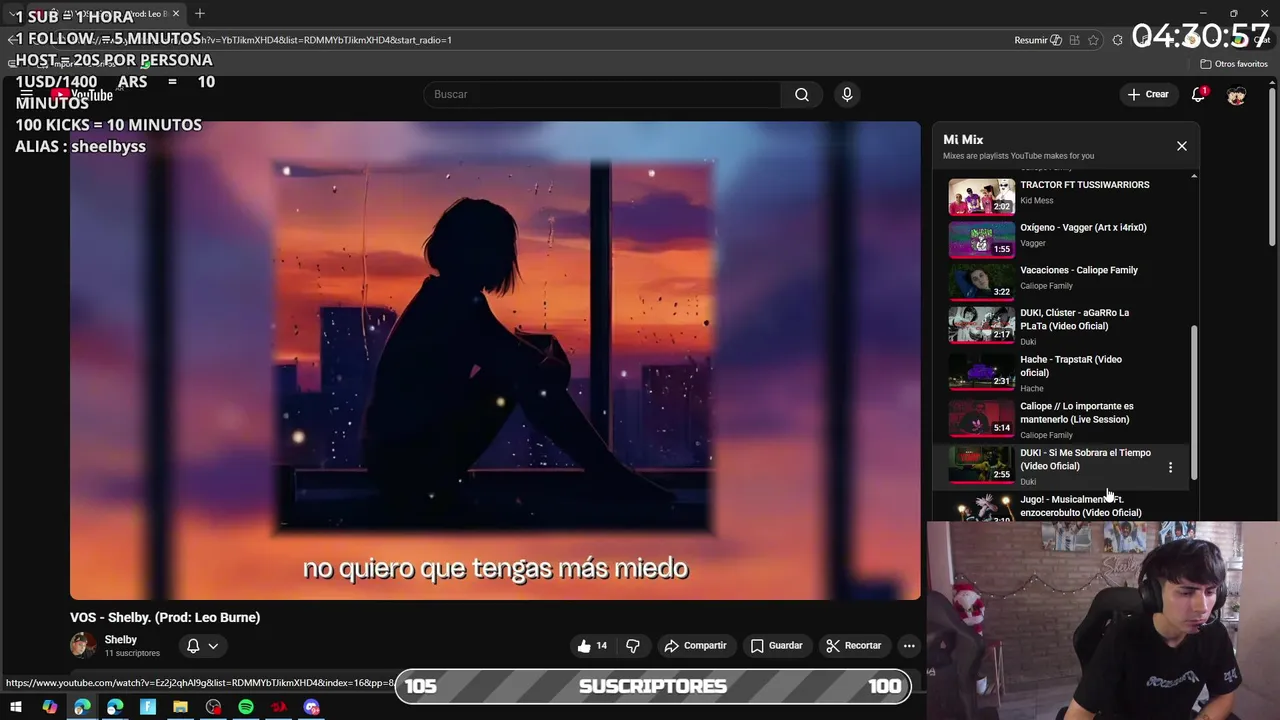Open subscription notification bell dropdown
The width and height of the screenshot is (1280, 720).
coord(202,646)
